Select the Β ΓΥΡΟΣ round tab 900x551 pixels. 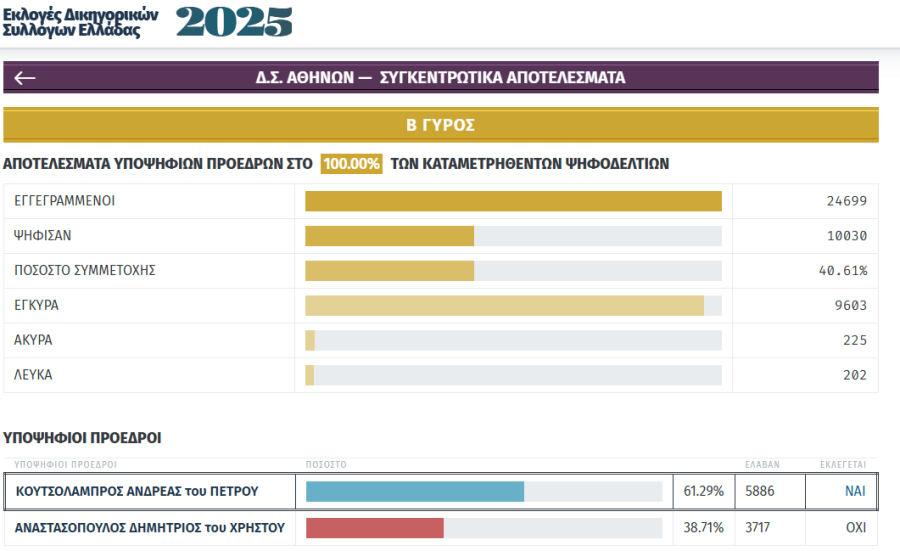(440, 125)
